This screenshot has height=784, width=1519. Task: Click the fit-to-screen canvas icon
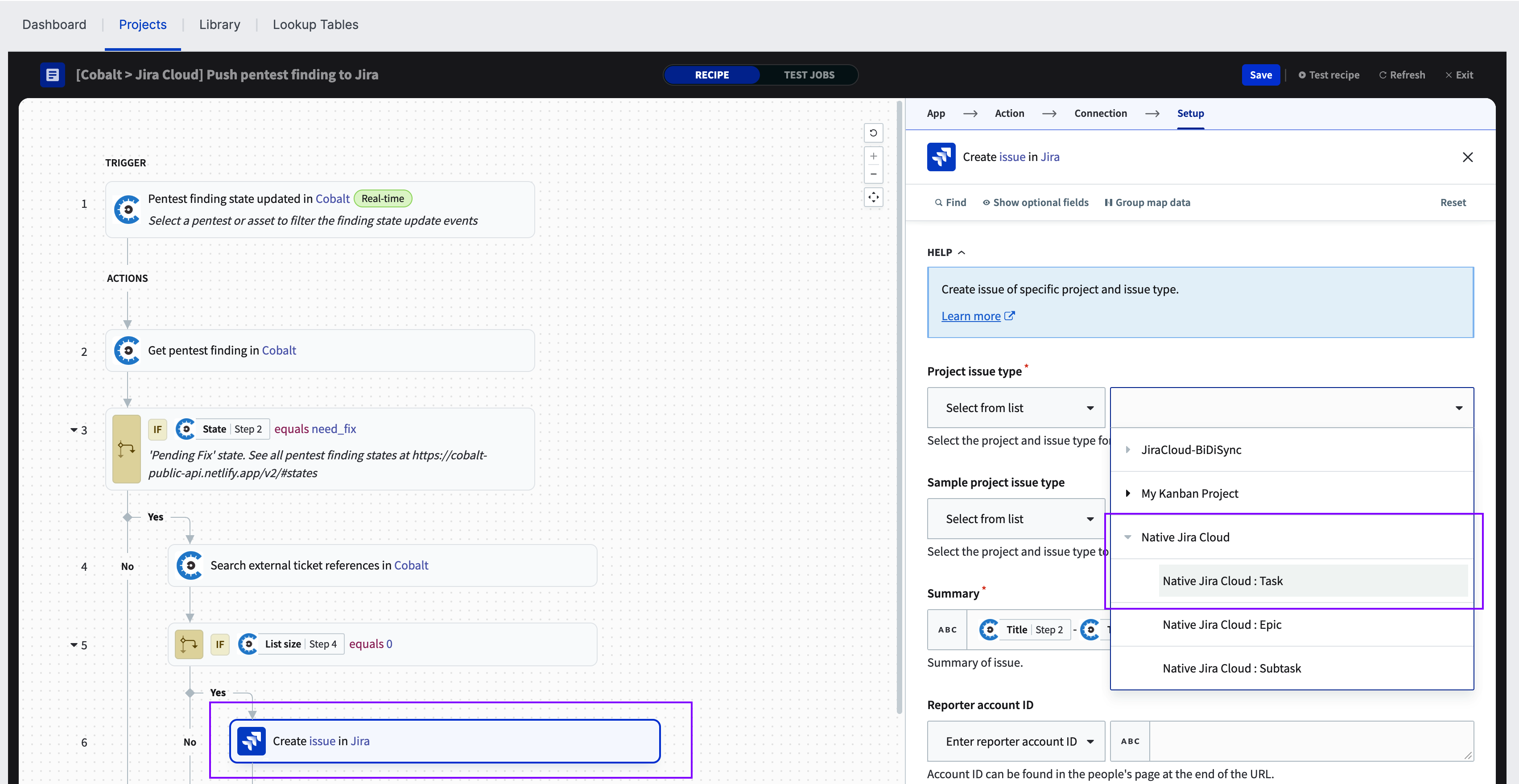point(873,197)
